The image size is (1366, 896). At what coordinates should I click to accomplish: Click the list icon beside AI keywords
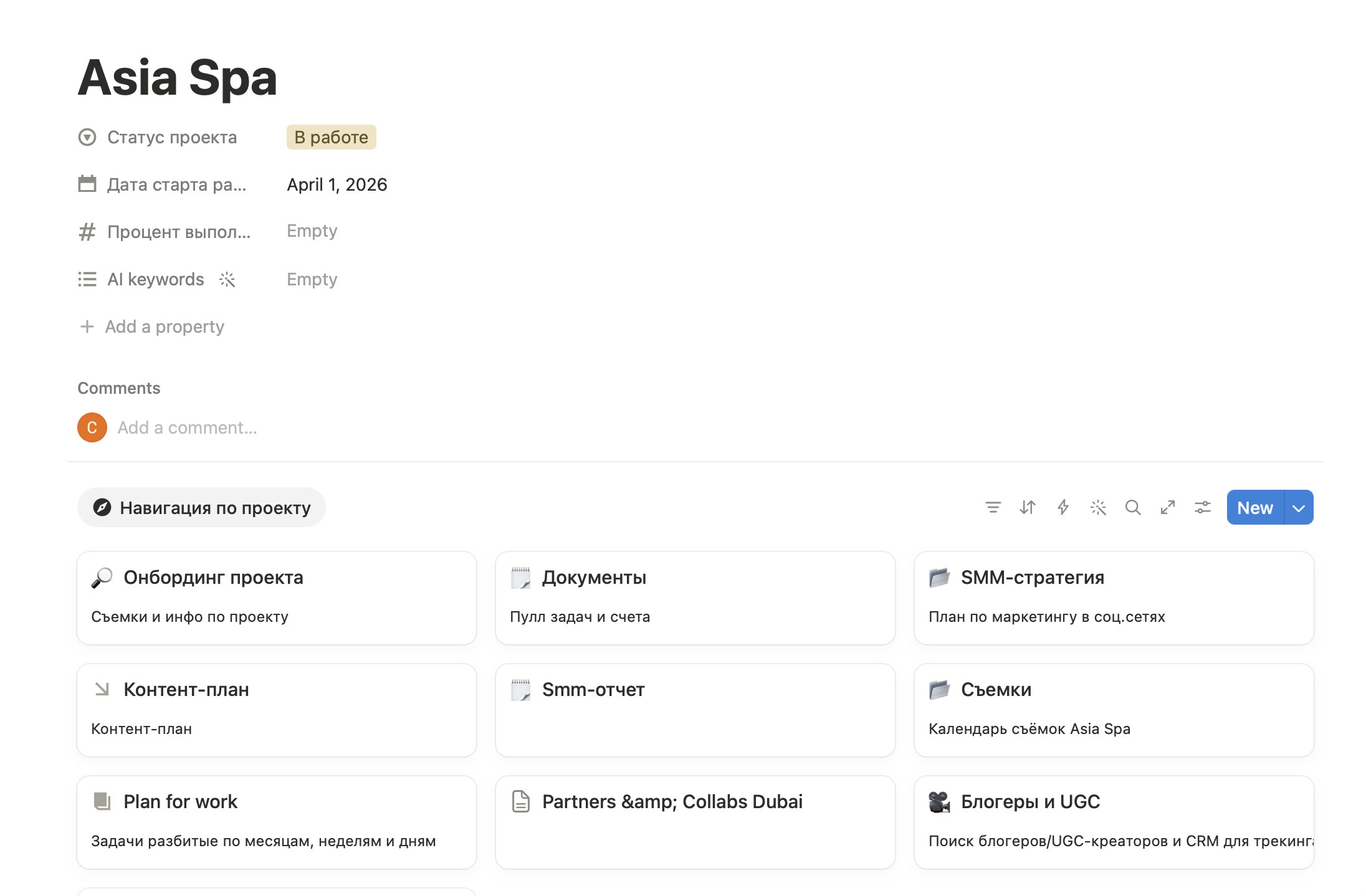(87, 279)
